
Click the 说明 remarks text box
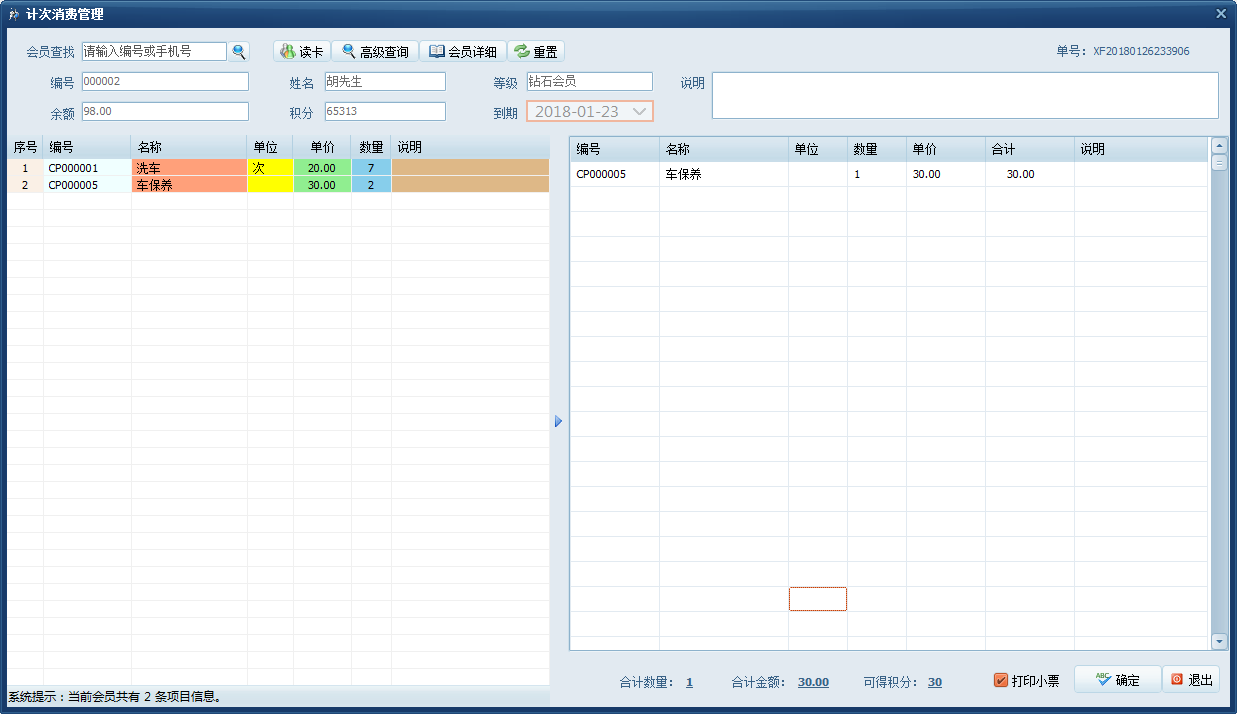pos(964,95)
